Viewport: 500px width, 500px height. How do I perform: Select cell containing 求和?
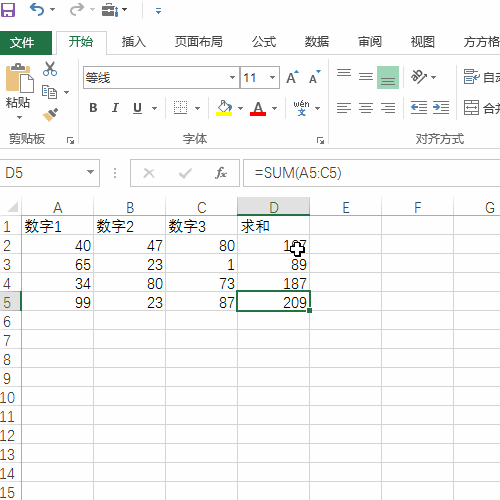click(273, 226)
